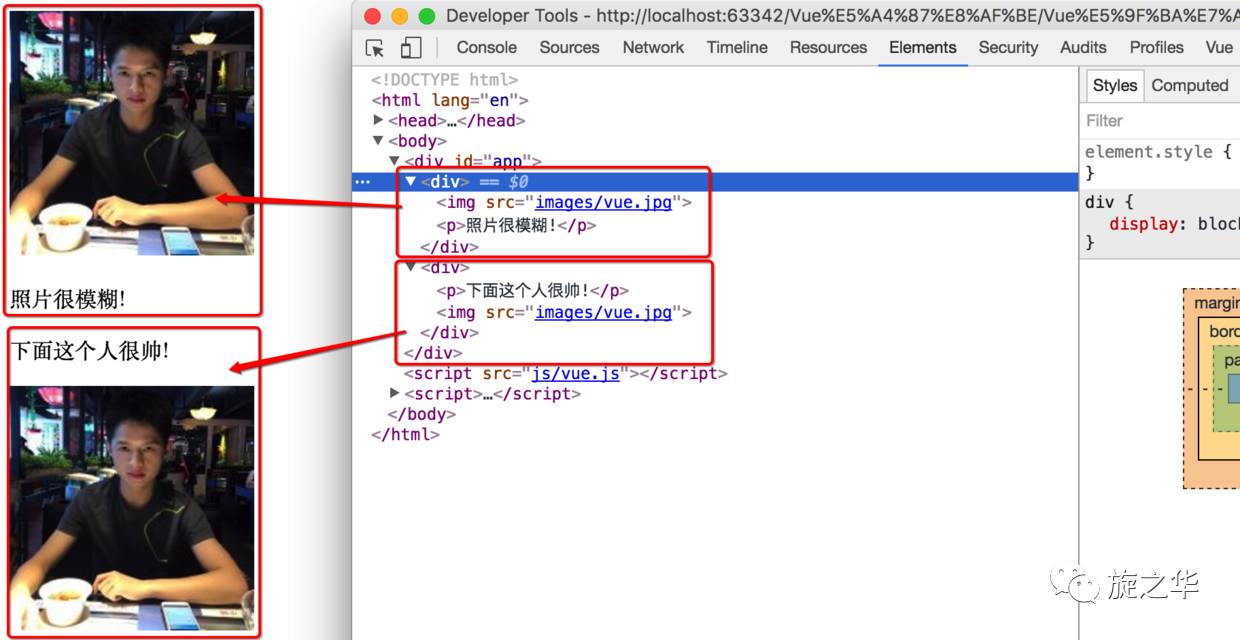Switch to the Timeline tab

coord(737,47)
